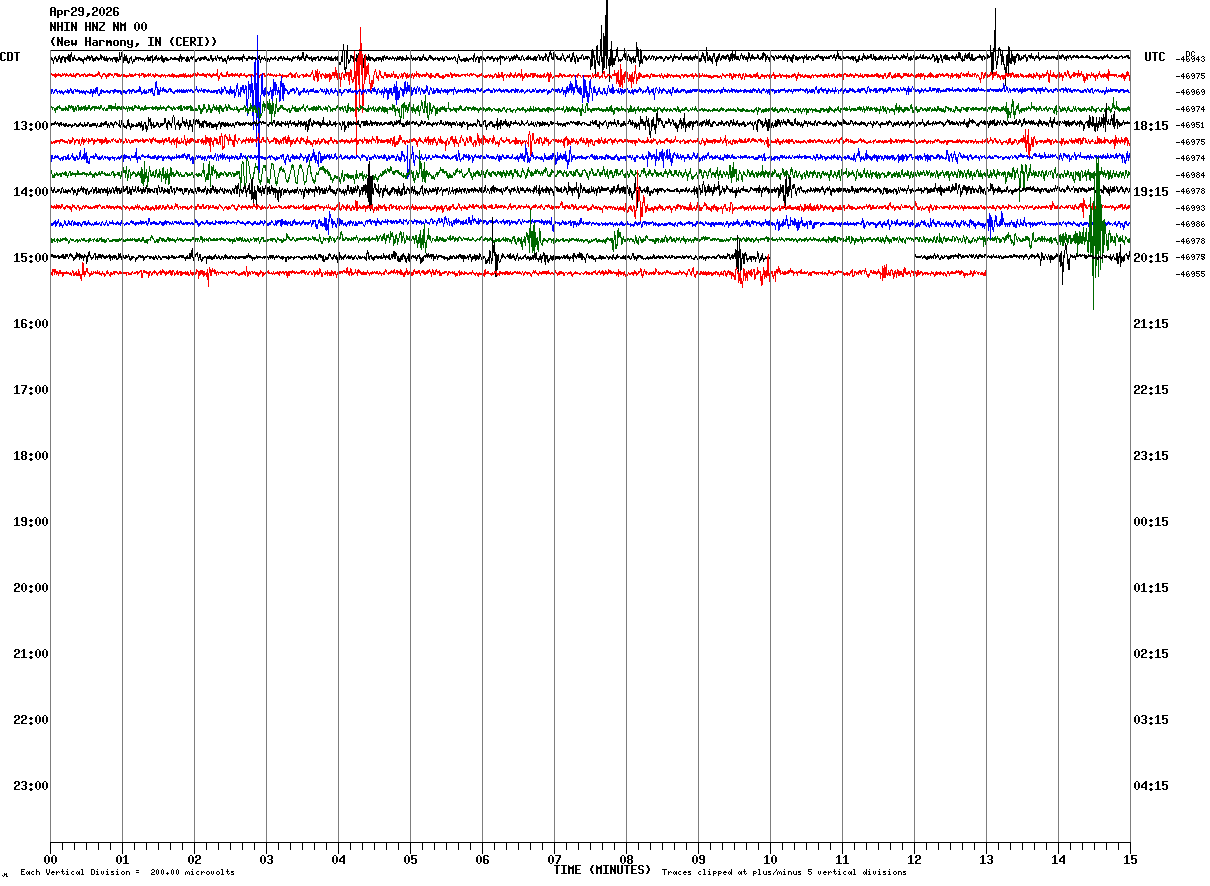Click the 04:15 UTC time label
1210x886 pixels.
tap(1151, 786)
